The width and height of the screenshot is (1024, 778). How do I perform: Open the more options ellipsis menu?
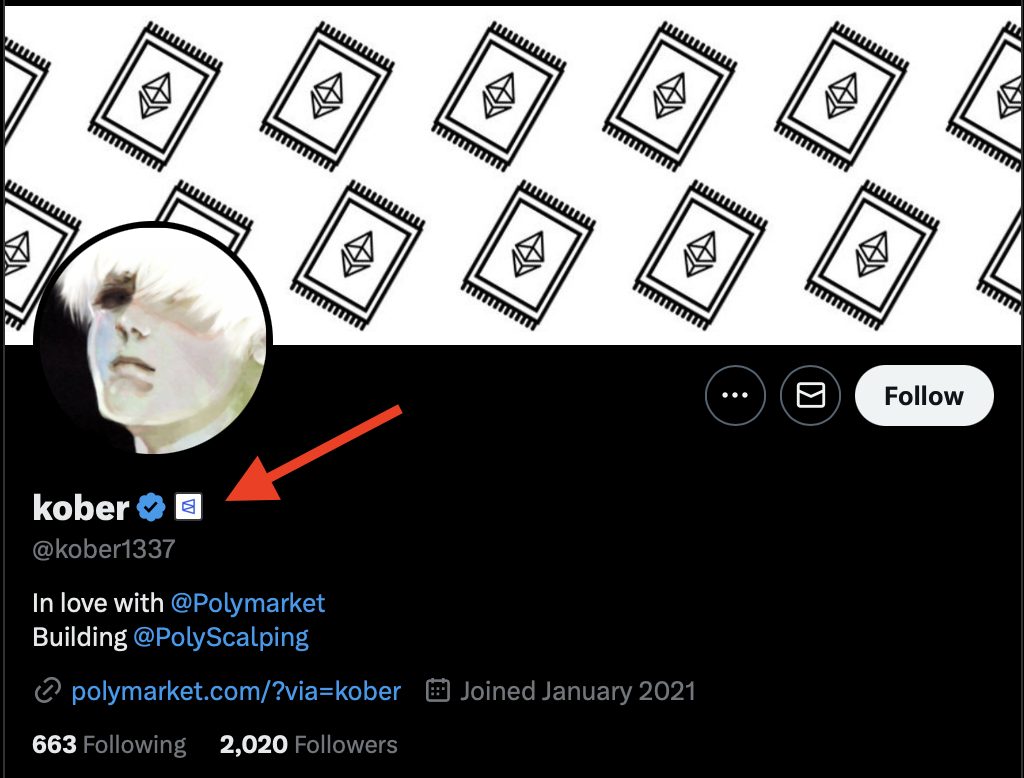[735, 396]
